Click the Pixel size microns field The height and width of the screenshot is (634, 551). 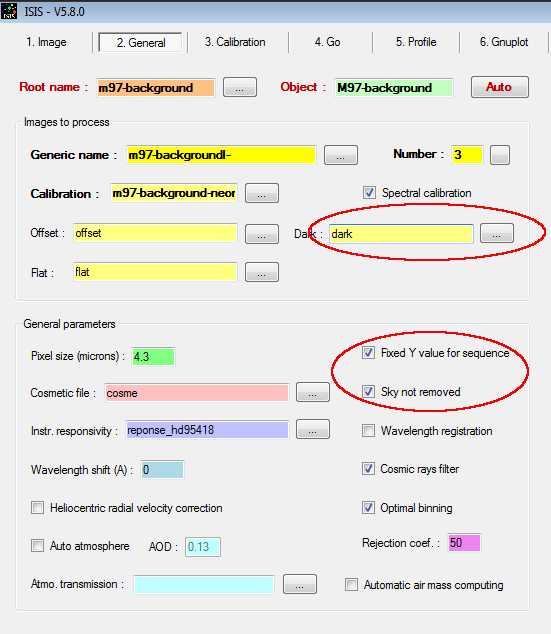[153, 357]
